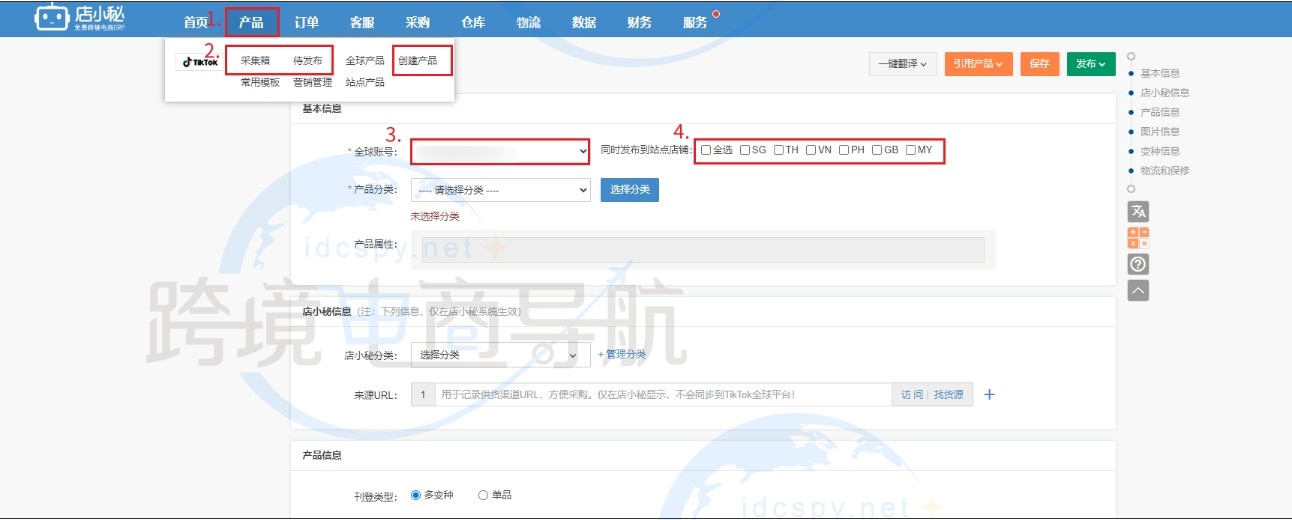The height and width of the screenshot is (520, 1292).
Task: Click the 管理分类 link
Action: (x=622, y=354)
